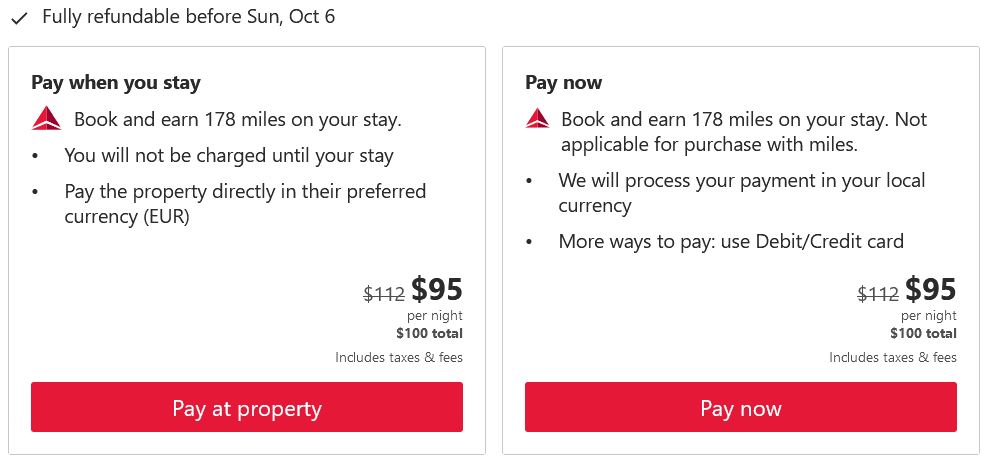This screenshot has width=988, height=459.
Task: Click the $95 price above the Pay now button
Action: [x=931, y=290]
